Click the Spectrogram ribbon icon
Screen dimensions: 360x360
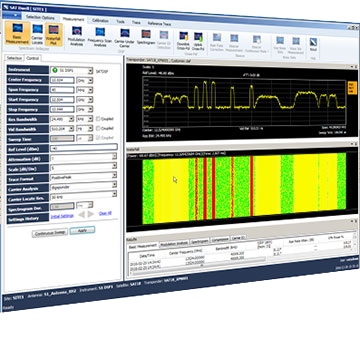(x=146, y=37)
